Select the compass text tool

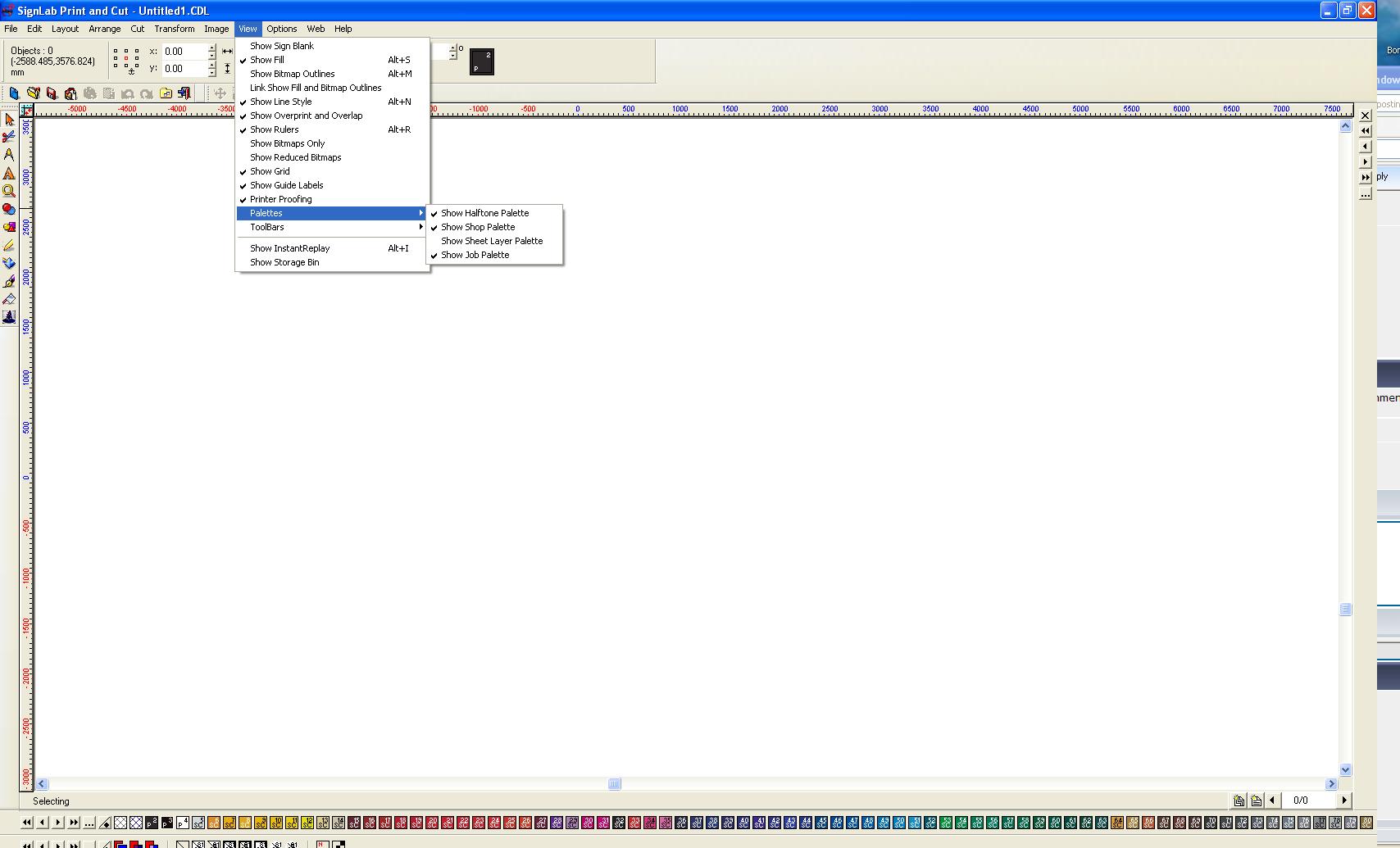[10, 155]
